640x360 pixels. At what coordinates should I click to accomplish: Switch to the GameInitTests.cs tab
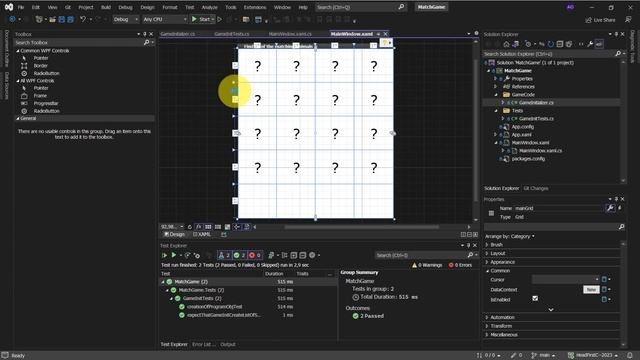click(231, 34)
